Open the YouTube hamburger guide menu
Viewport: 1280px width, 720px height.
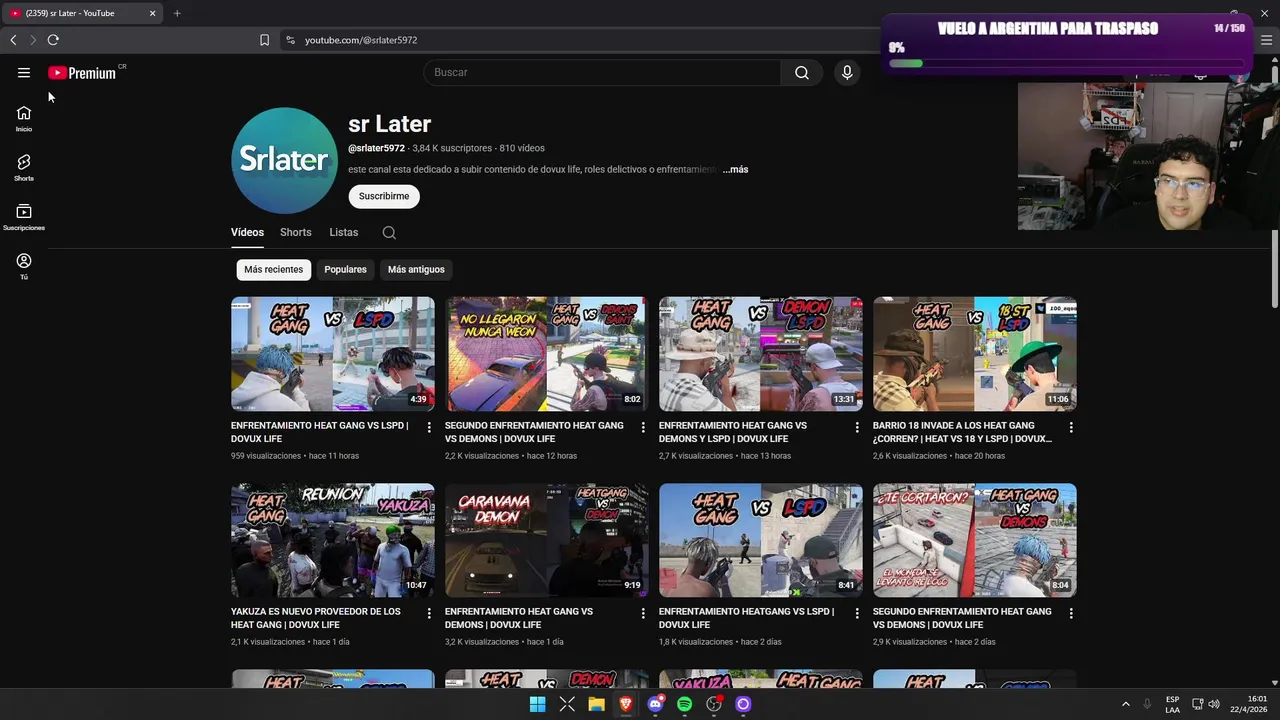tap(24, 72)
